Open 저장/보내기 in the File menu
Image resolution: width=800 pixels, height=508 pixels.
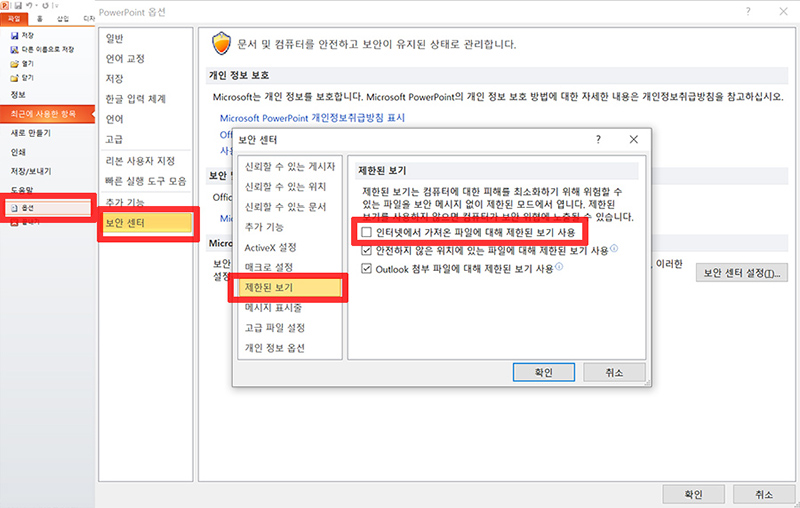tap(31, 171)
